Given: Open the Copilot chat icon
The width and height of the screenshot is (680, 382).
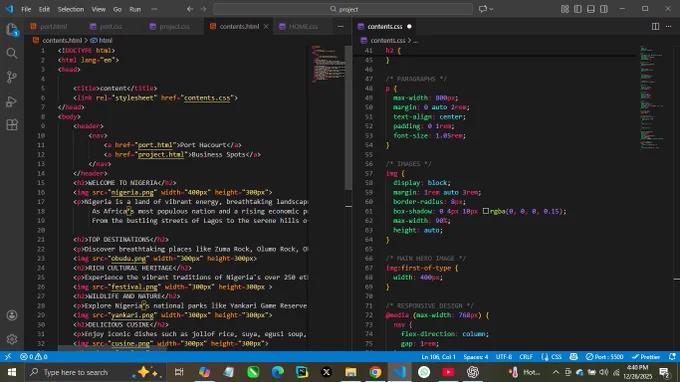Looking at the screenshot, I should tap(483, 9).
